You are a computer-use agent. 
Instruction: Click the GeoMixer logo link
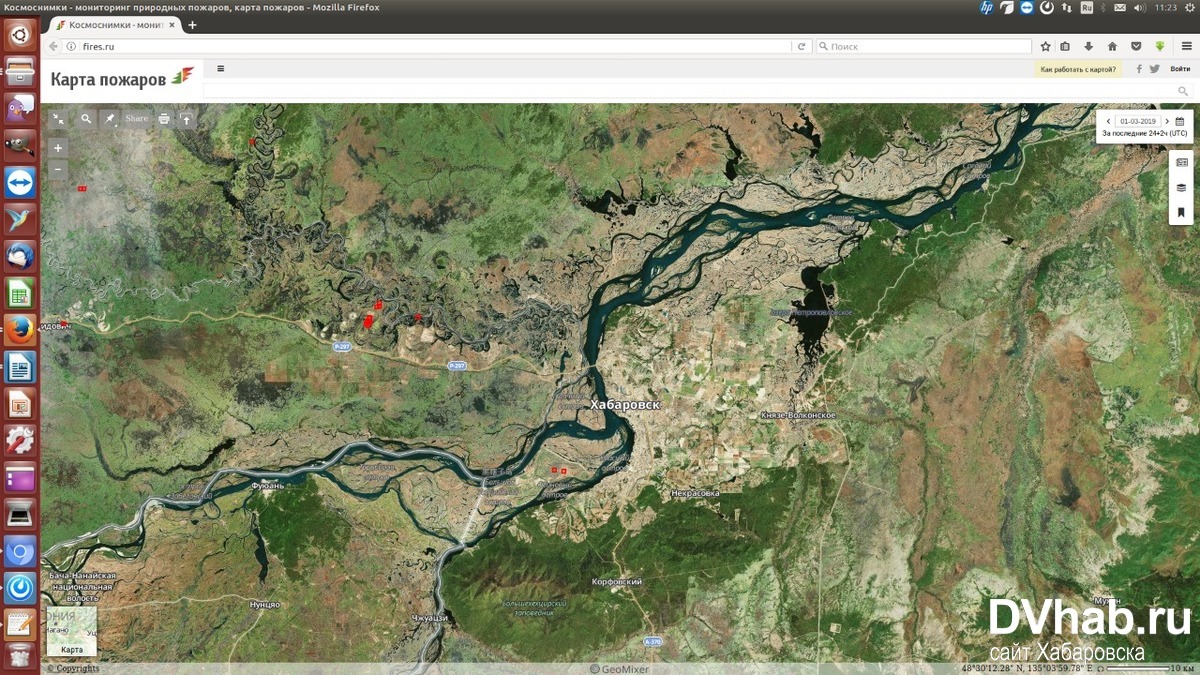coord(619,669)
